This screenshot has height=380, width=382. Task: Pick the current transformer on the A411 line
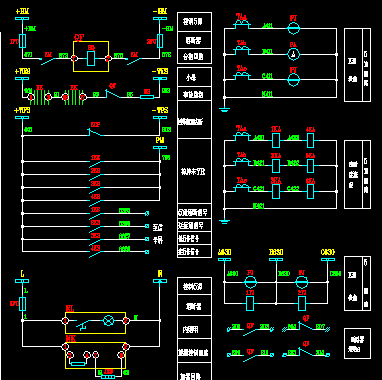click(242, 23)
